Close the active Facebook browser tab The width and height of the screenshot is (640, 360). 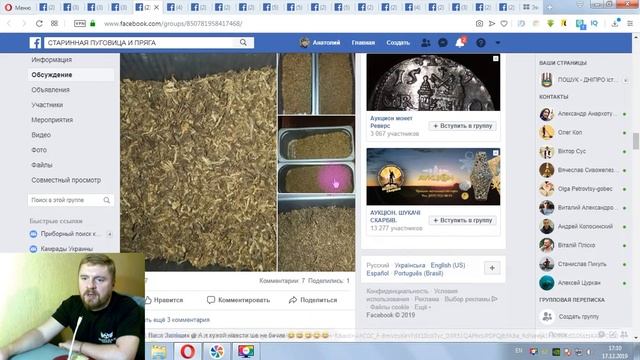pyautogui.click(x=156, y=7)
